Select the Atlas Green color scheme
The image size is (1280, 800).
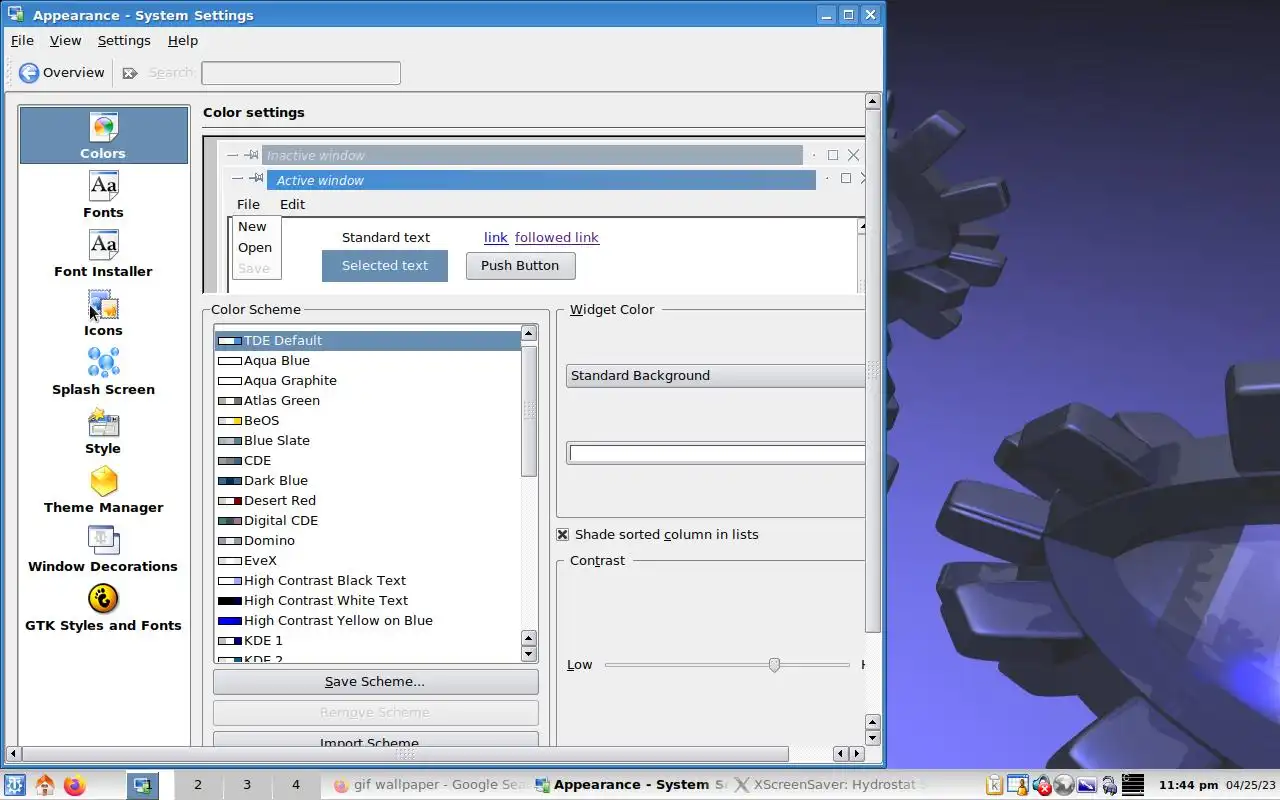tap(367, 401)
